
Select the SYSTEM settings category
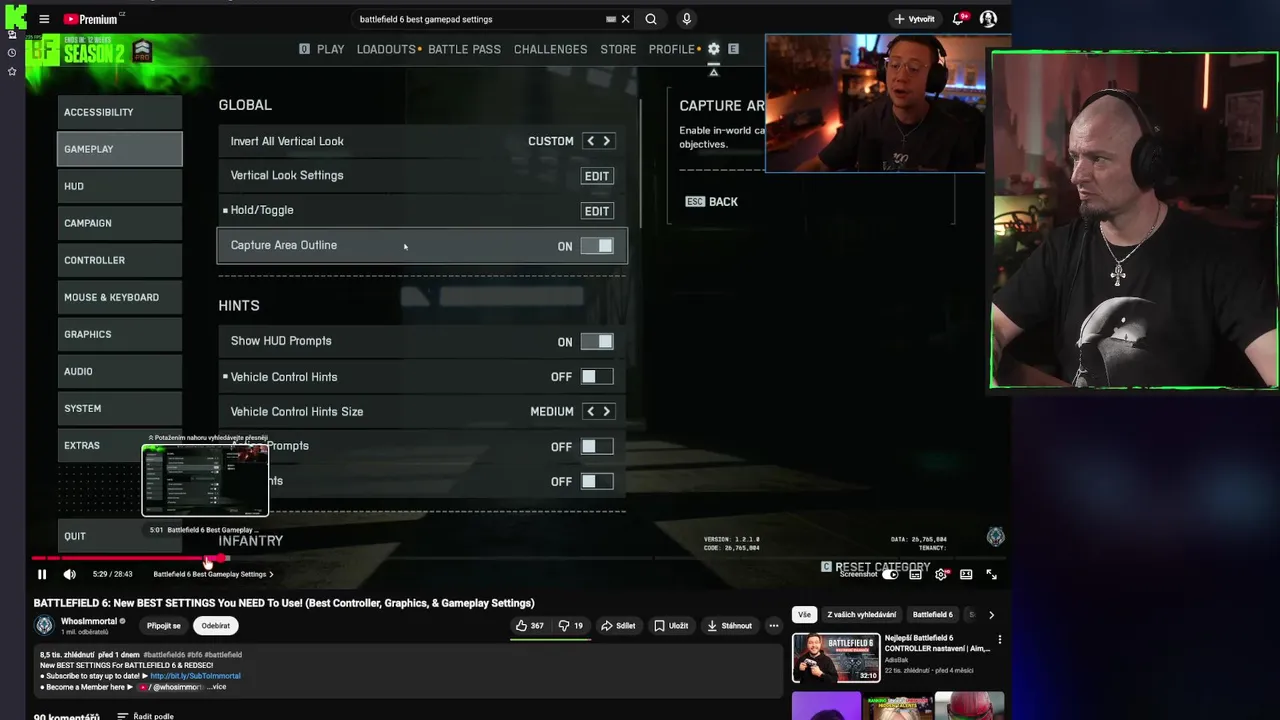pos(120,408)
